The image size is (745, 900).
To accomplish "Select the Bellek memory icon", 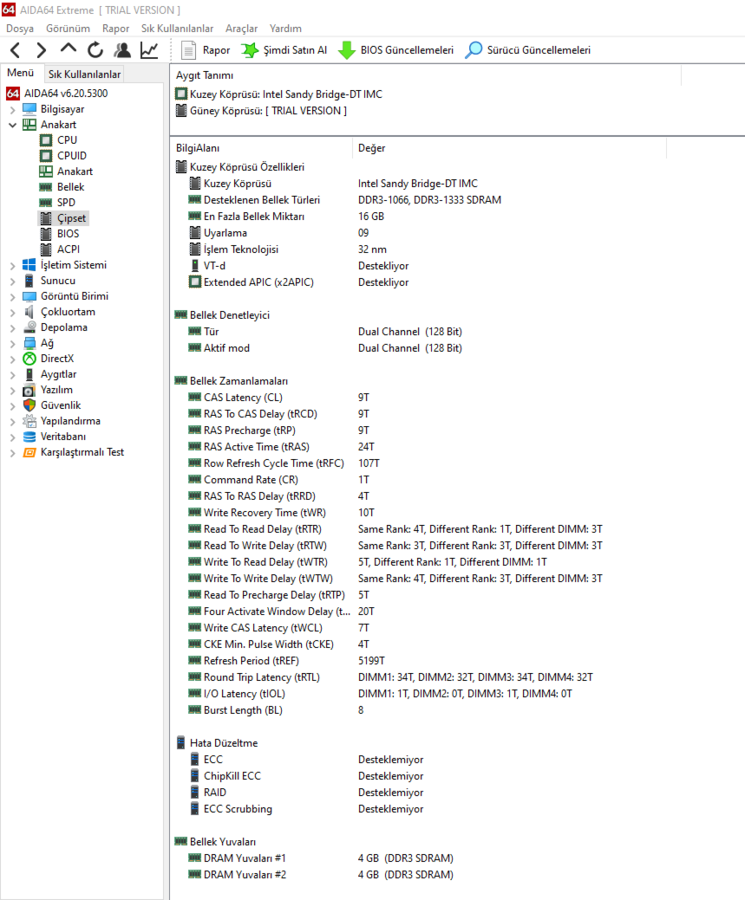I will coord(46,187).
